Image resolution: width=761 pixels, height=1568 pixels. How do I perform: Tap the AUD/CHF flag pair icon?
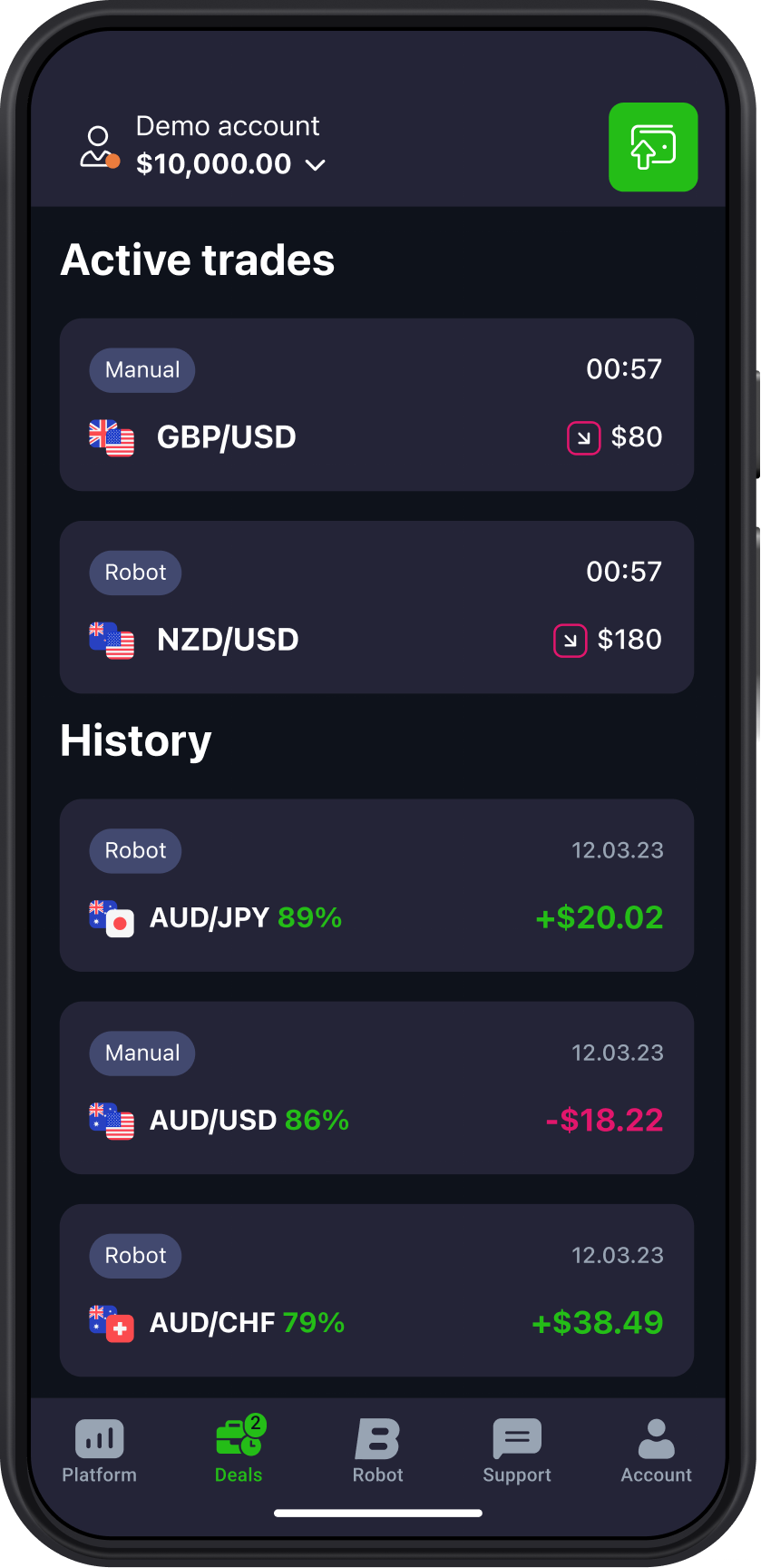[x=112, y=1323]
